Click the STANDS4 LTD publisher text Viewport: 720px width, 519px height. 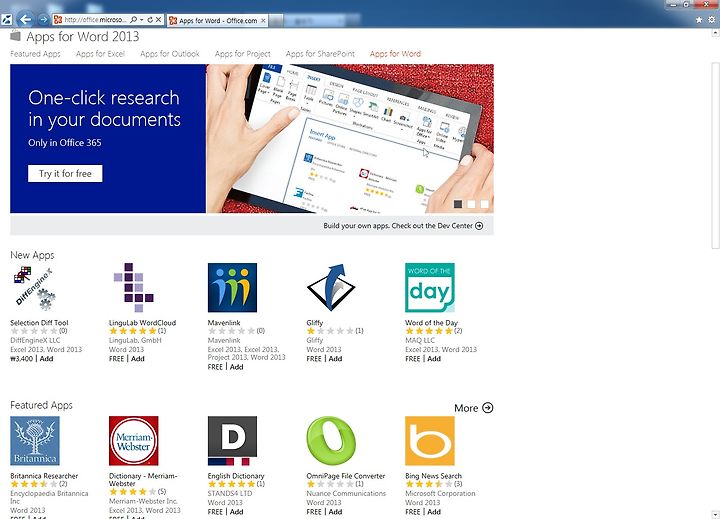pos(230,493)
